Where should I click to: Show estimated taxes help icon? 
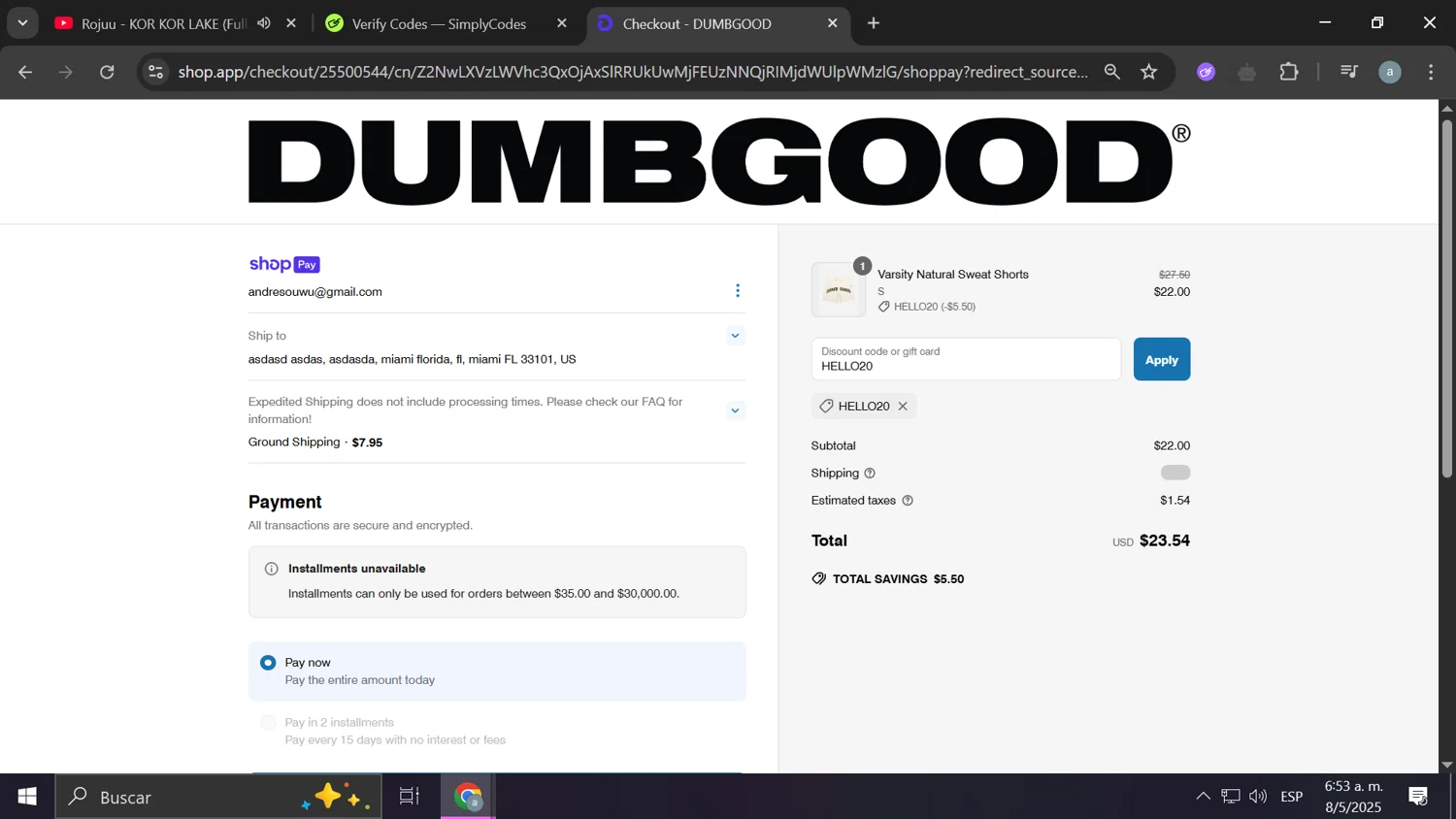click(908, 501)
